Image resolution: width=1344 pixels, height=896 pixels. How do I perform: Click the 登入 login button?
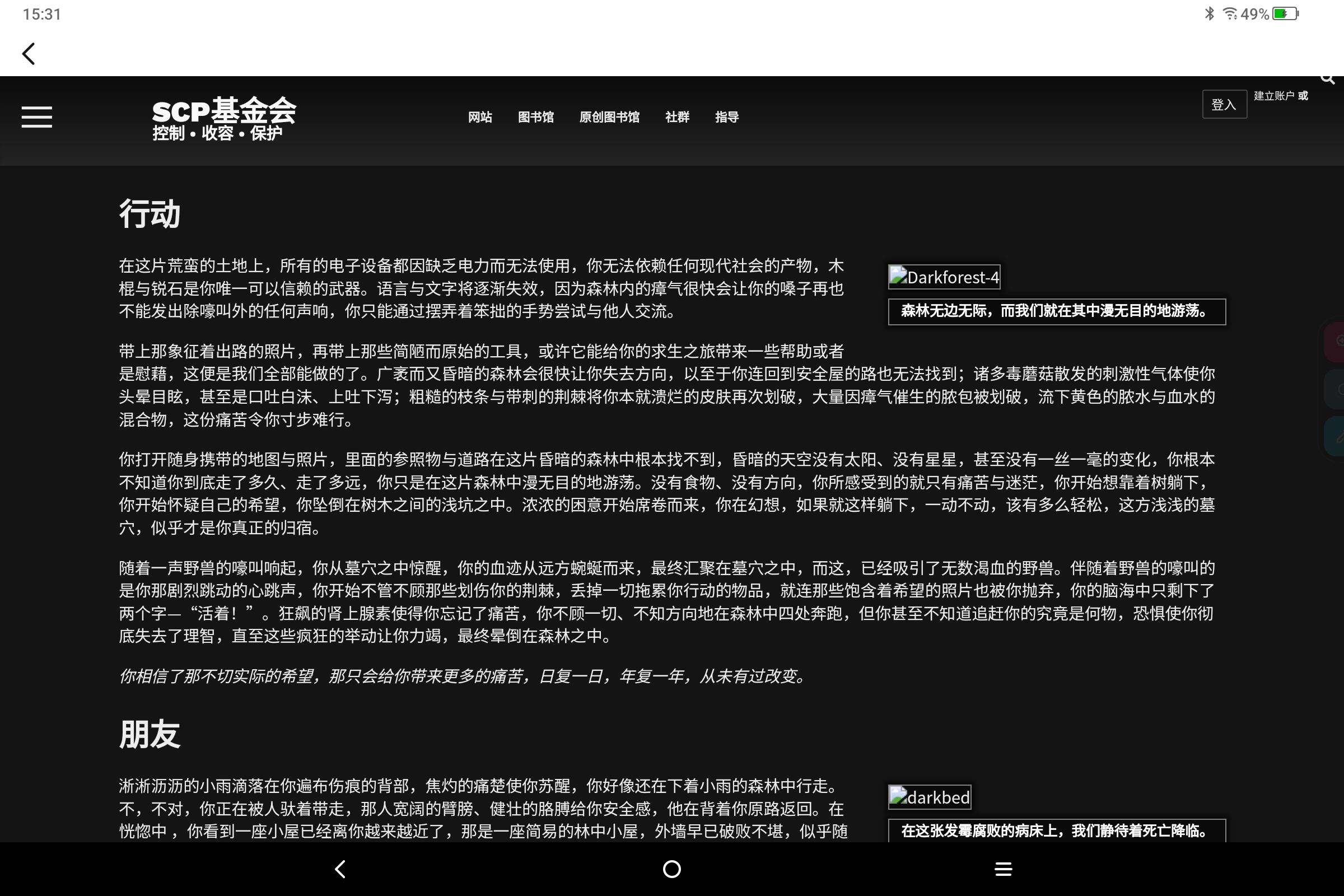1224,105
